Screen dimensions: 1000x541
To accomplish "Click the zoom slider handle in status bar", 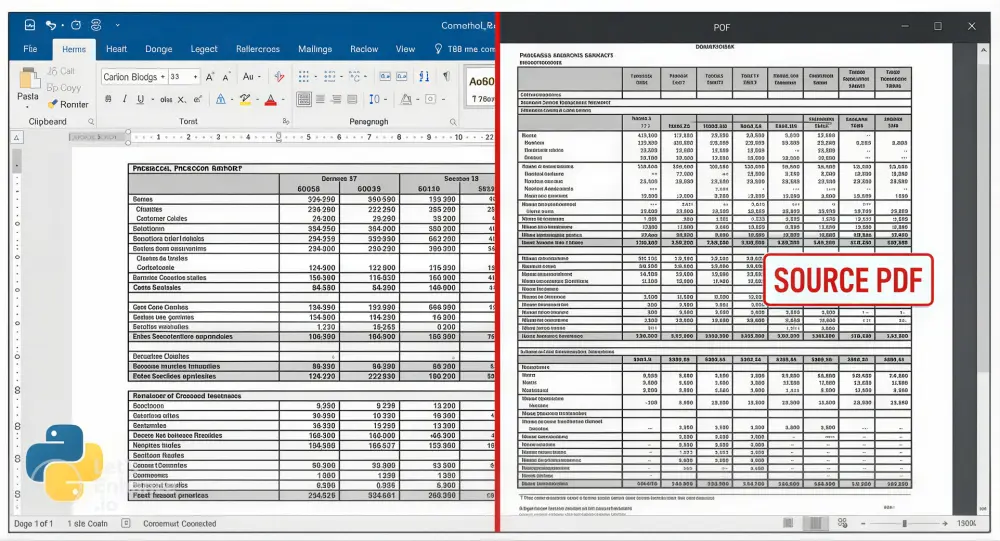I will [904, 523].
